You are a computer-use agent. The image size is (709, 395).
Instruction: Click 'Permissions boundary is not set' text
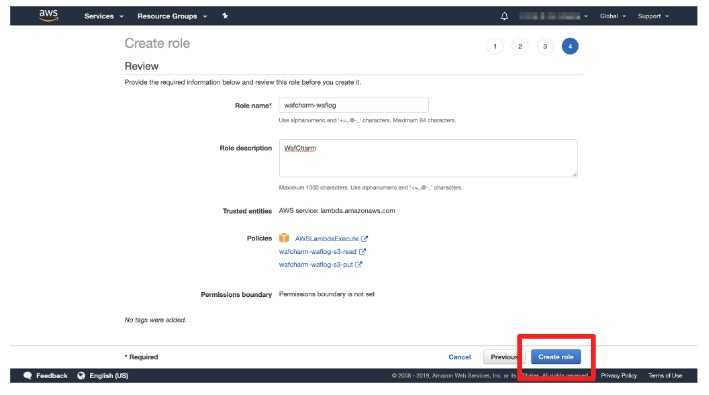[x=326, y=294]
